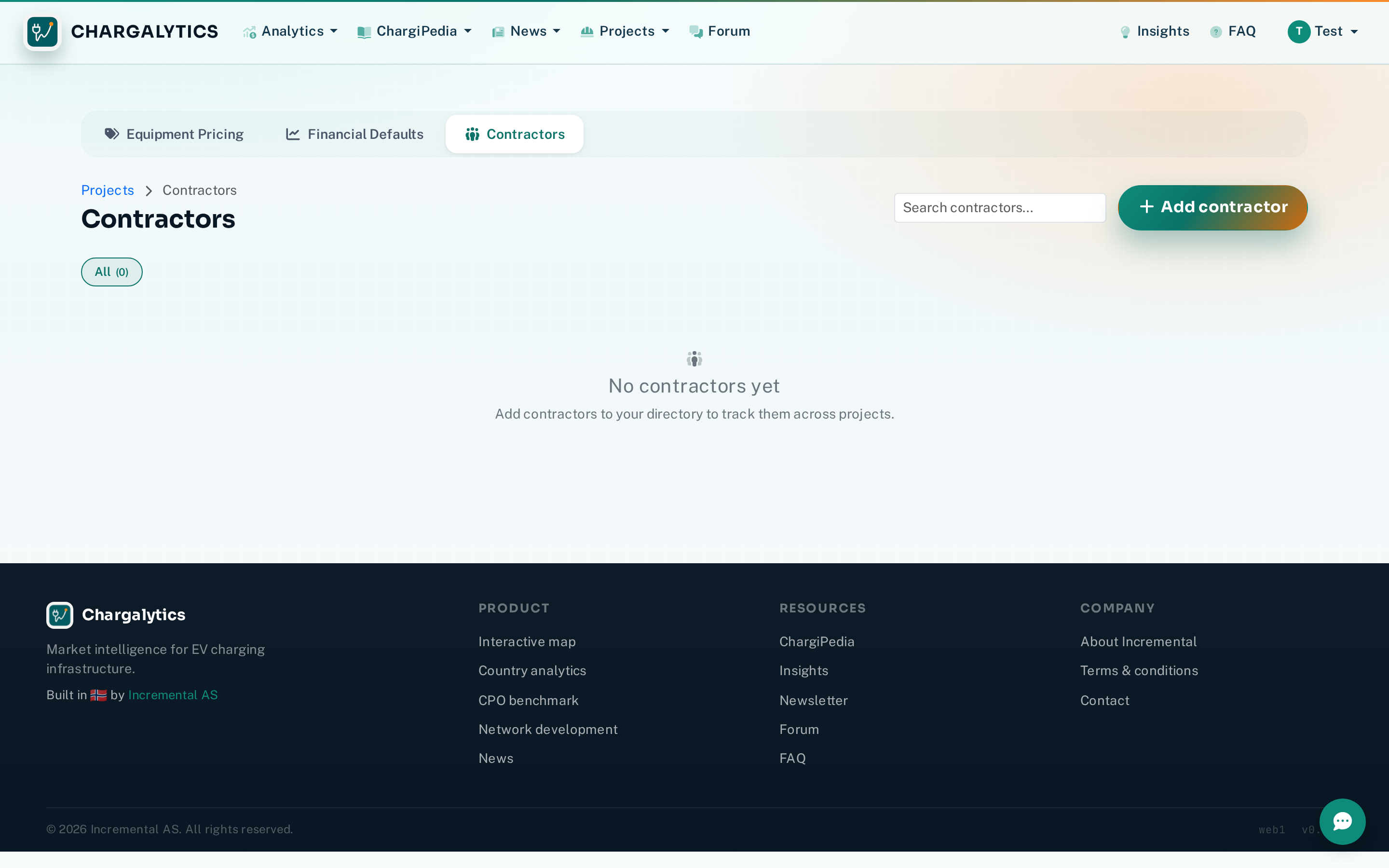Click the Chargalytics footer logo icon
Viewport: 1389px width, 868px height.
coord(60,615)
